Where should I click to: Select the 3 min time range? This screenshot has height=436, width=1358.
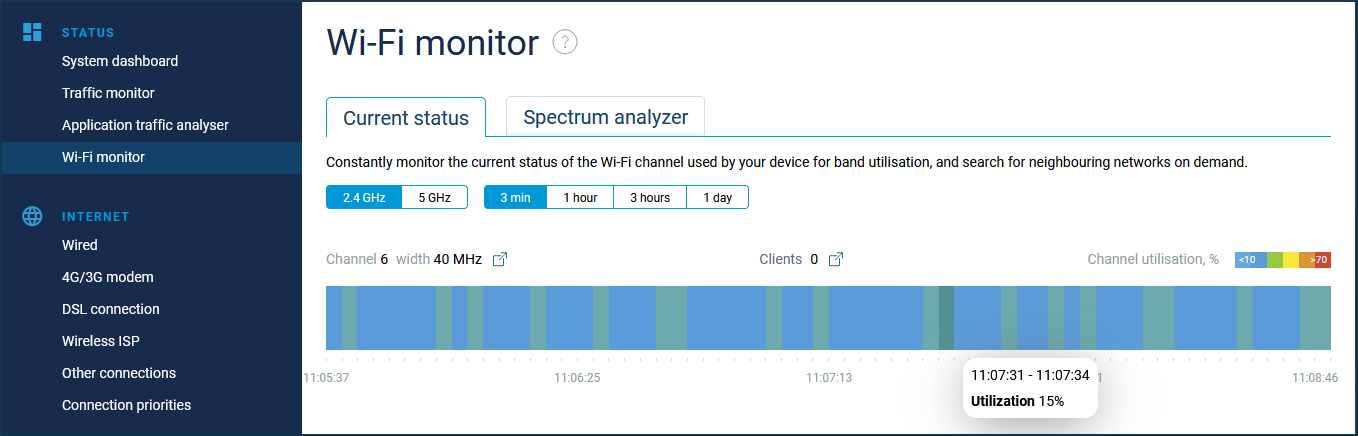pos(516,197)
